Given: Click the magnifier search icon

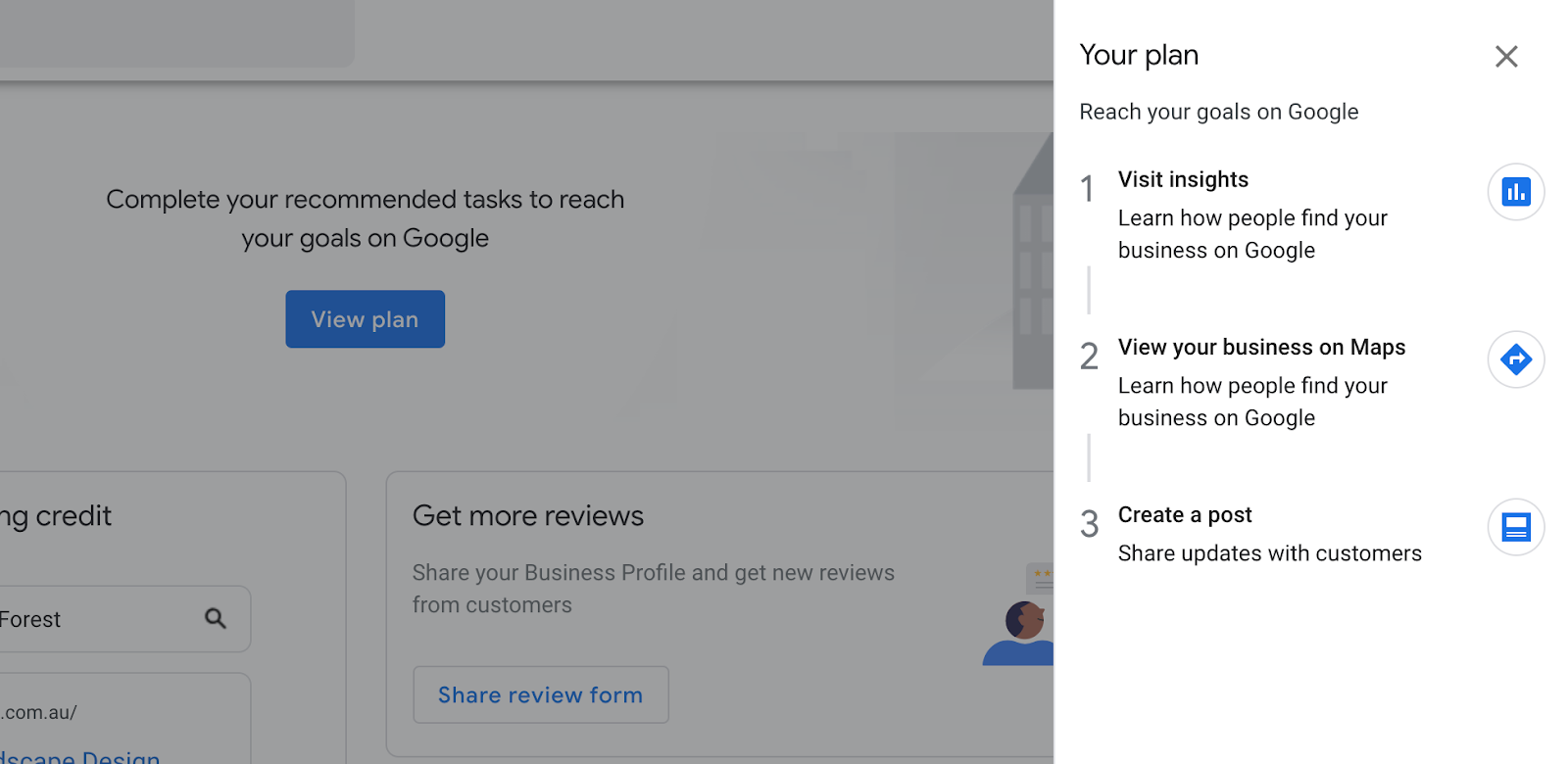Looking at the screenshot, I should [216, 618].
